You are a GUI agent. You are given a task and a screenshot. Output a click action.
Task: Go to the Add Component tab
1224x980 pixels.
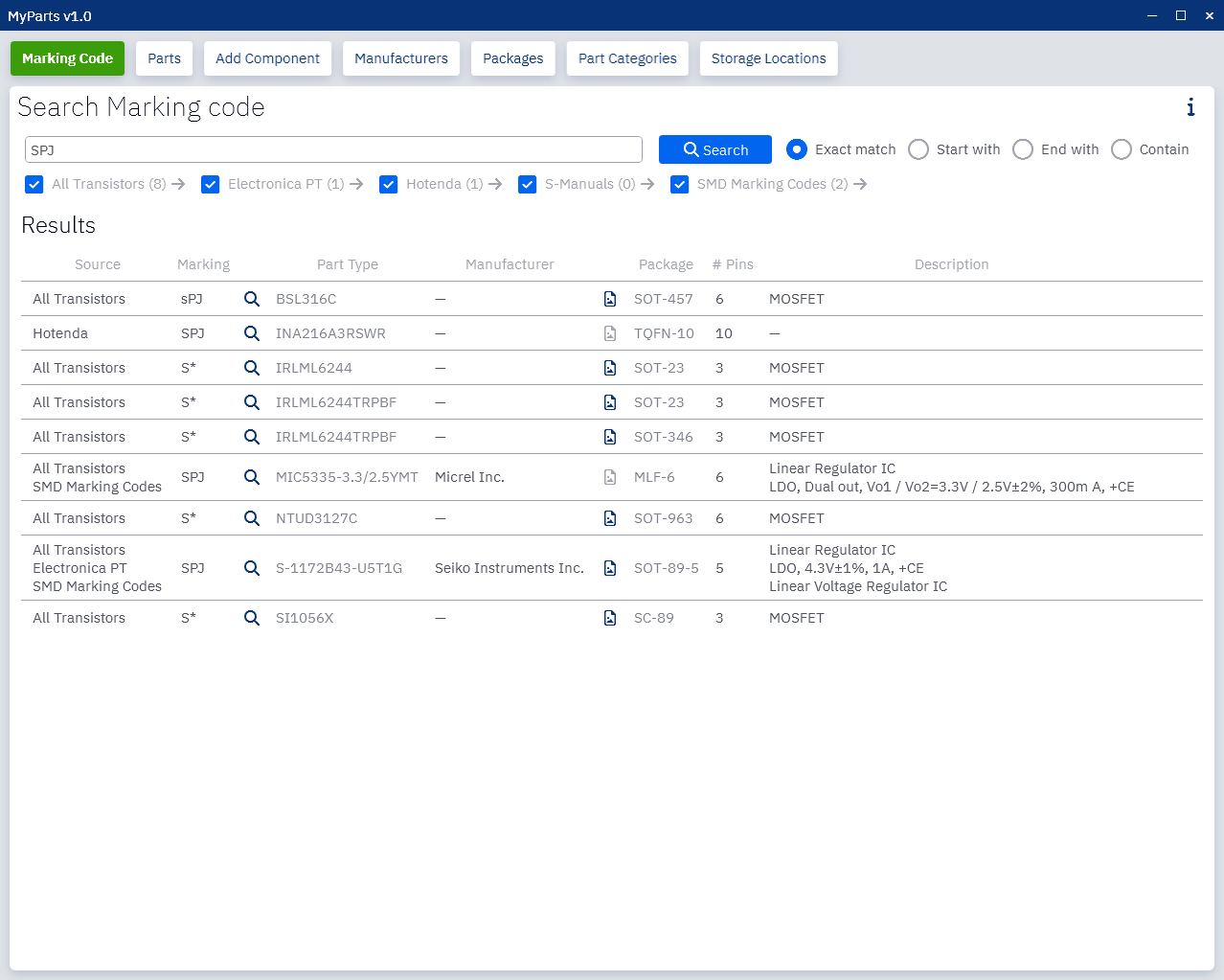pyautogui.click(x=268, y=58)
